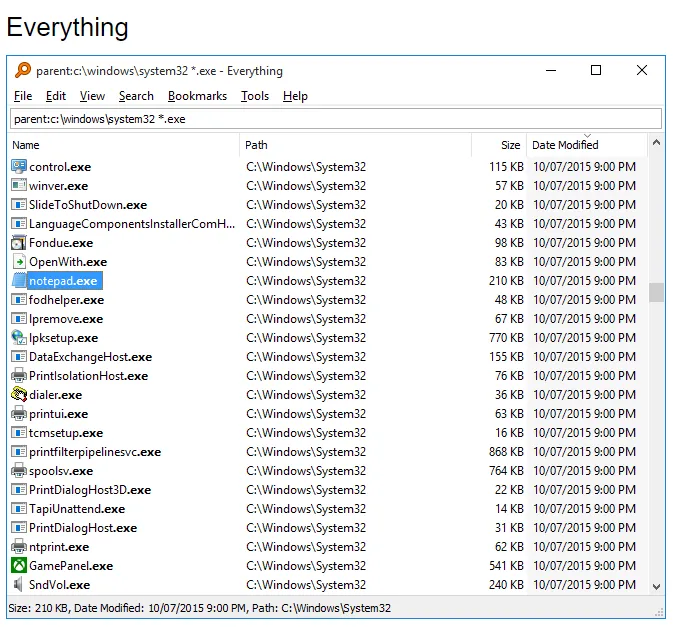Viewport: 675px width, 627px height.
Task: Click the lpremove.exe file icon
Action: pos(19,319)
